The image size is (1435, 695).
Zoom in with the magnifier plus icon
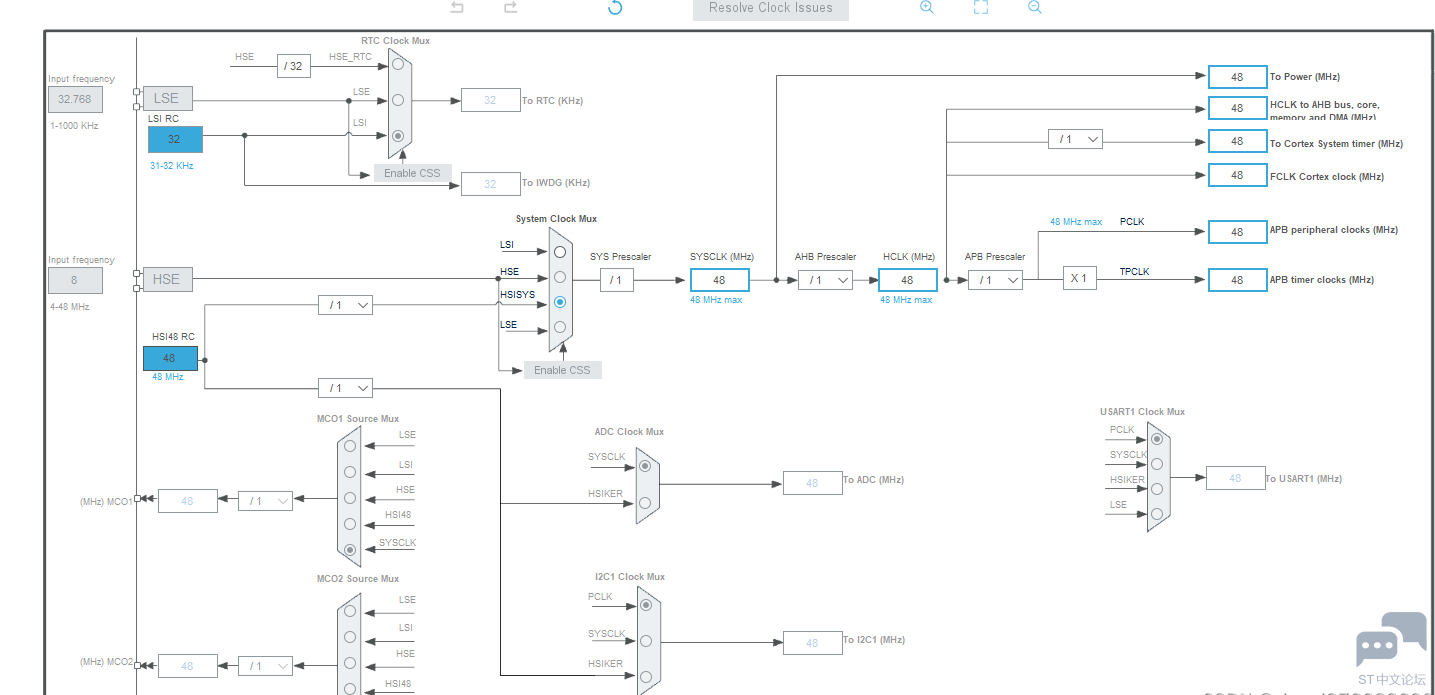(x=926, y=7)
